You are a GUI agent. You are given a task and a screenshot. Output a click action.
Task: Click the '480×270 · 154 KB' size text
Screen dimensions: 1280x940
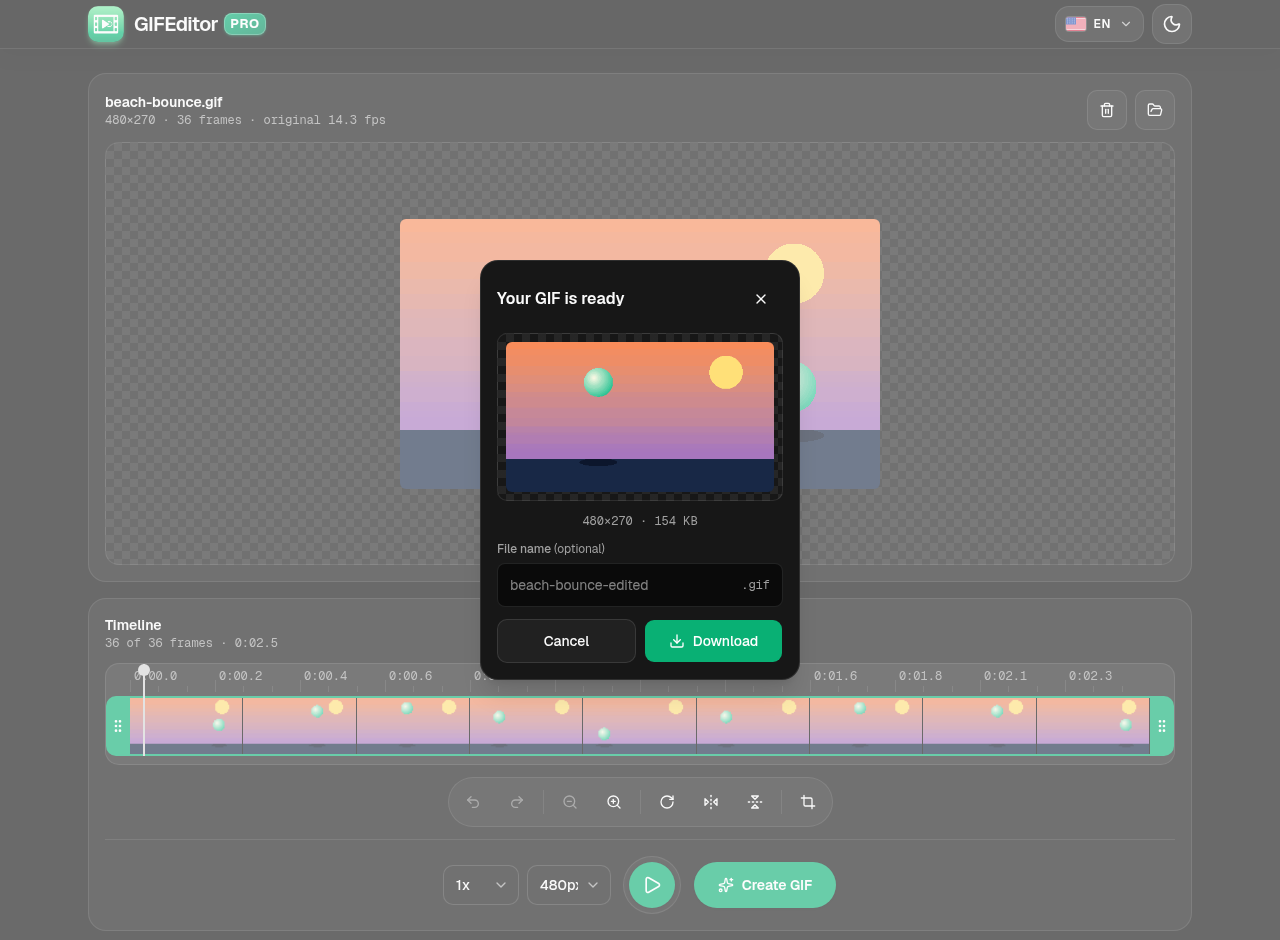tap(640, 521)
